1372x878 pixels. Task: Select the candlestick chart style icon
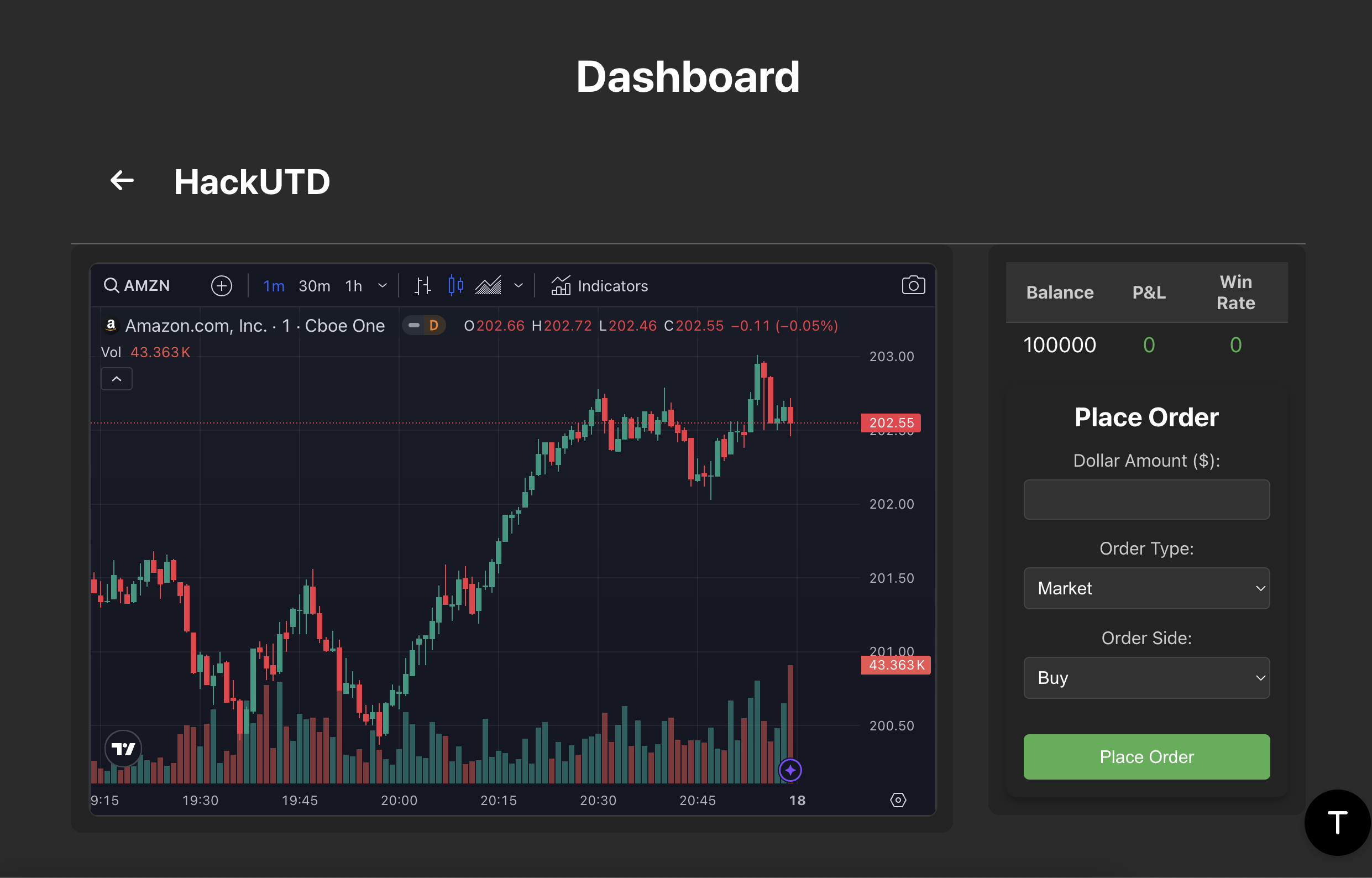(x=455, y=286)
